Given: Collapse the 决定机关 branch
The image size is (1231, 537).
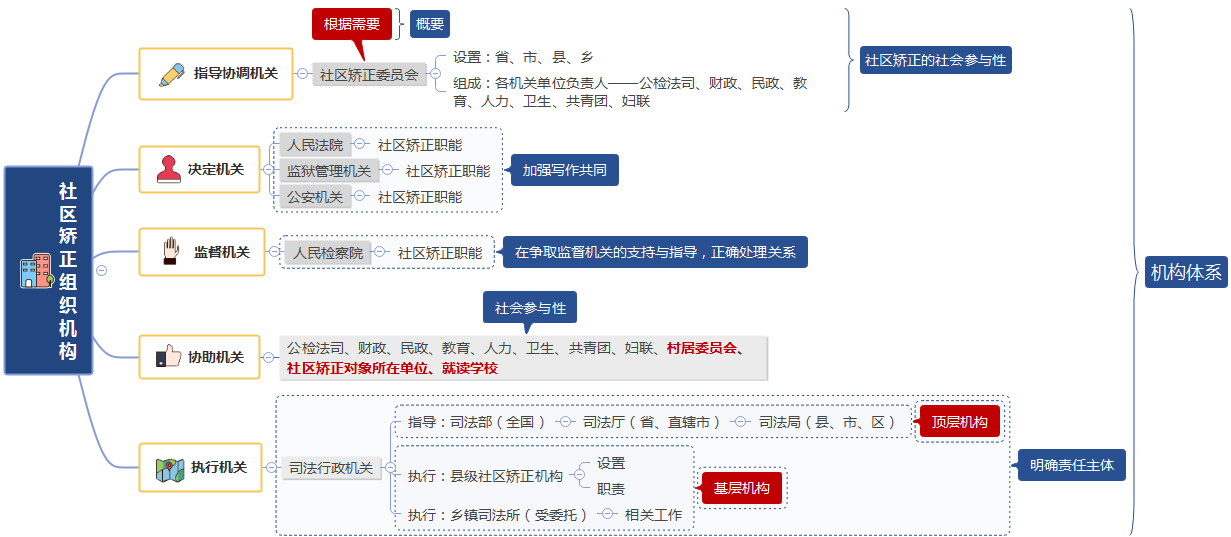Looking at the screenshot, I should point(267,169).
